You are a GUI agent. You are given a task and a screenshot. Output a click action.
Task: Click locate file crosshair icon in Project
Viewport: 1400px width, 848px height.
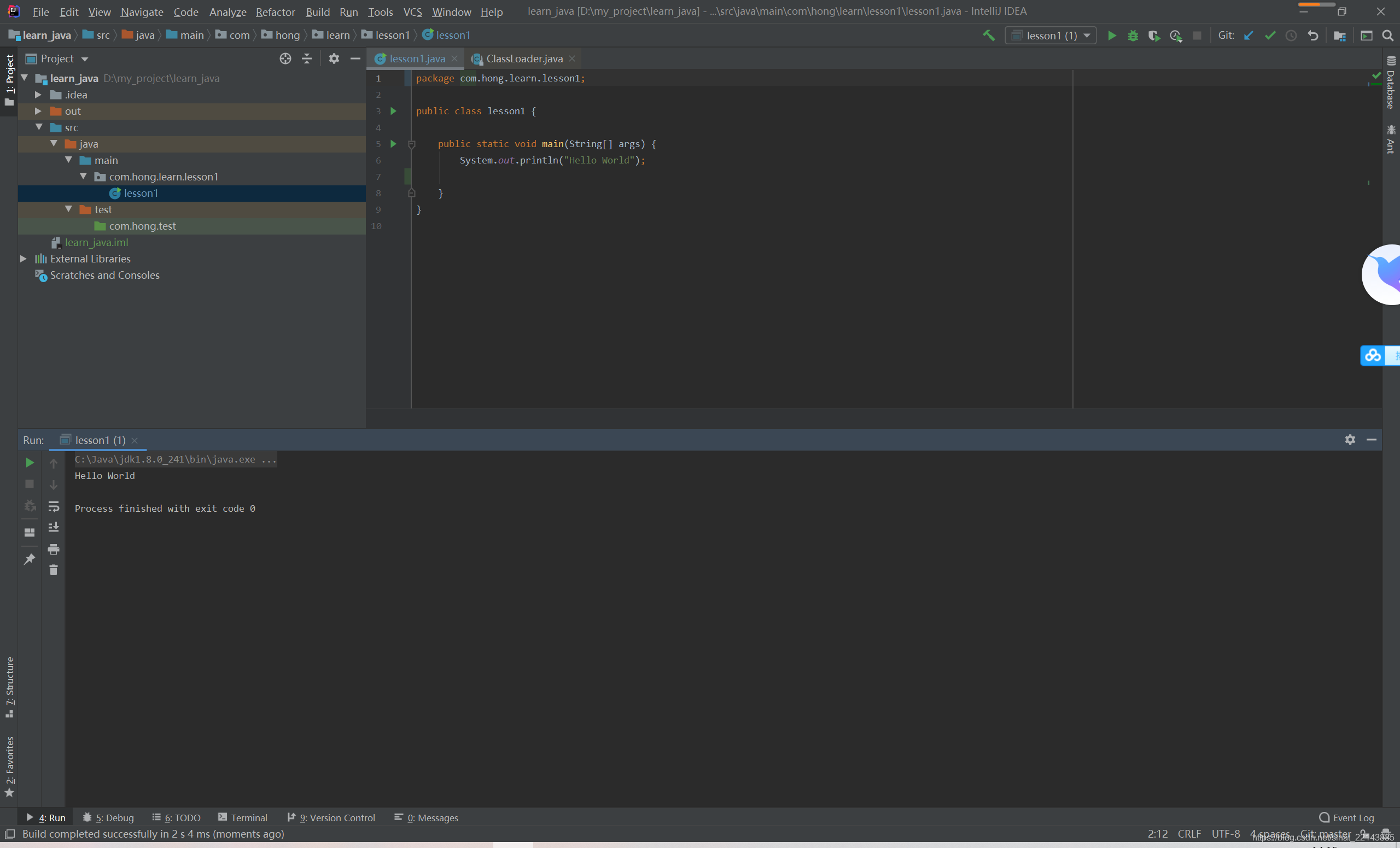click(x=285, y=59)
